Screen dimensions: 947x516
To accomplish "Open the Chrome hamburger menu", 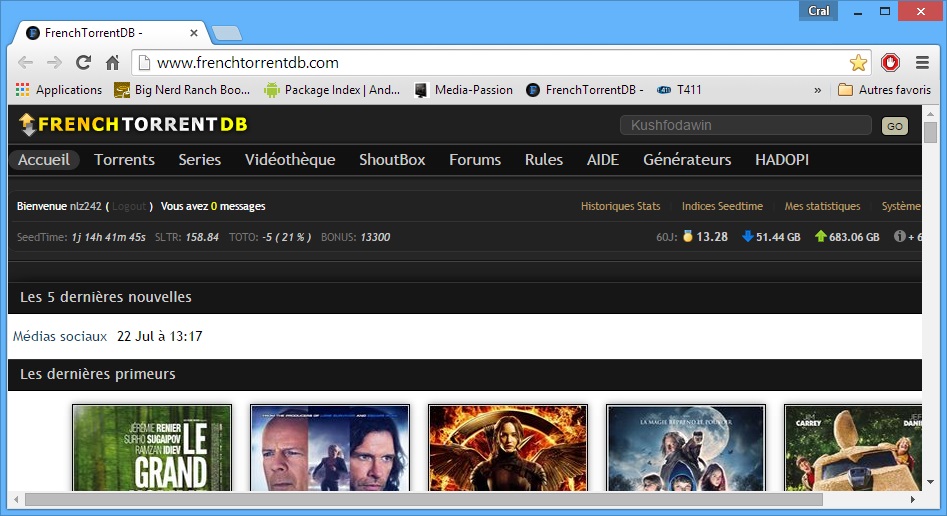I will pos(922,62).
